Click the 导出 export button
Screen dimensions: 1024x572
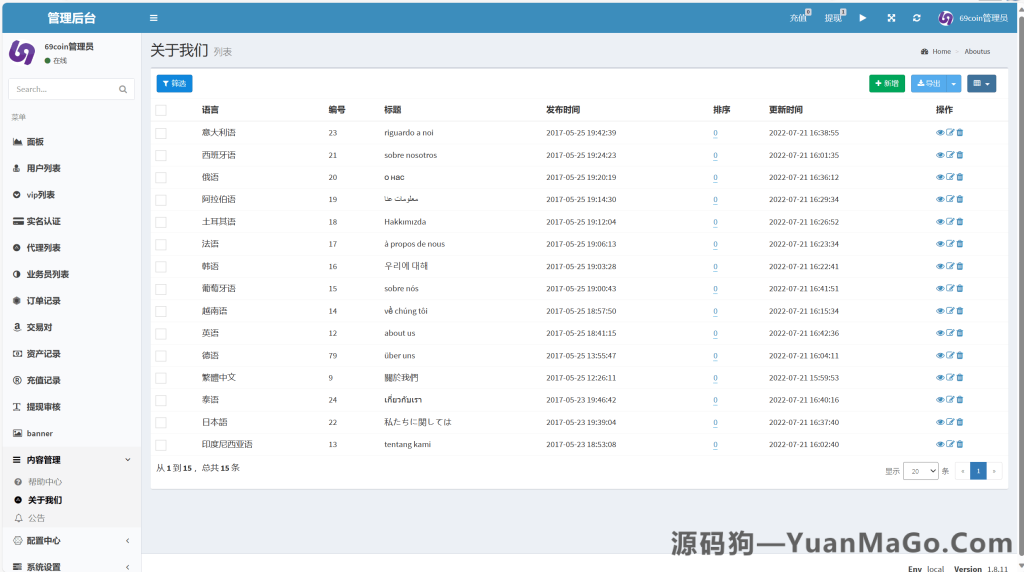pos(929,84)
